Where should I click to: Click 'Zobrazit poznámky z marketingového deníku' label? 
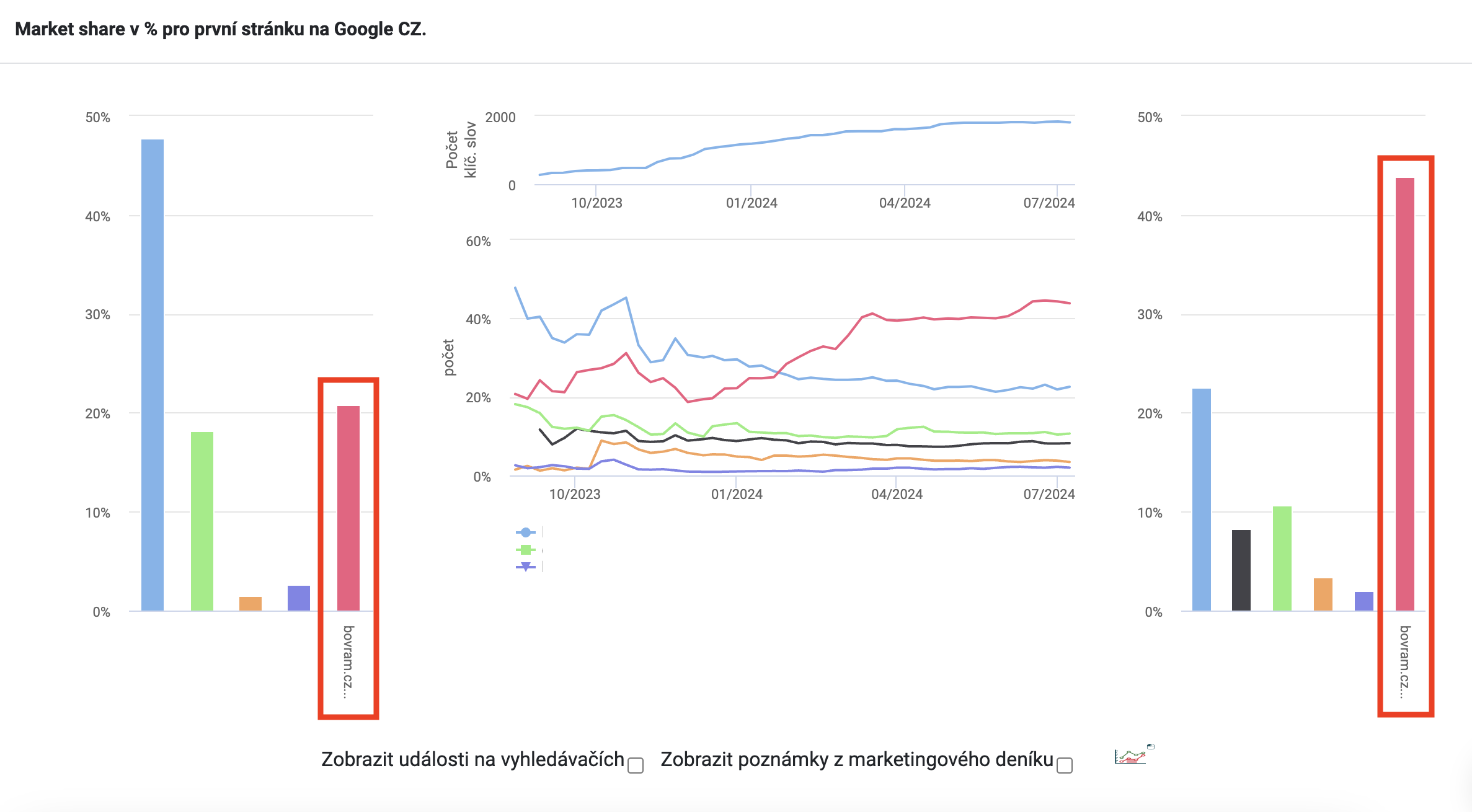(x=857, y=759)
